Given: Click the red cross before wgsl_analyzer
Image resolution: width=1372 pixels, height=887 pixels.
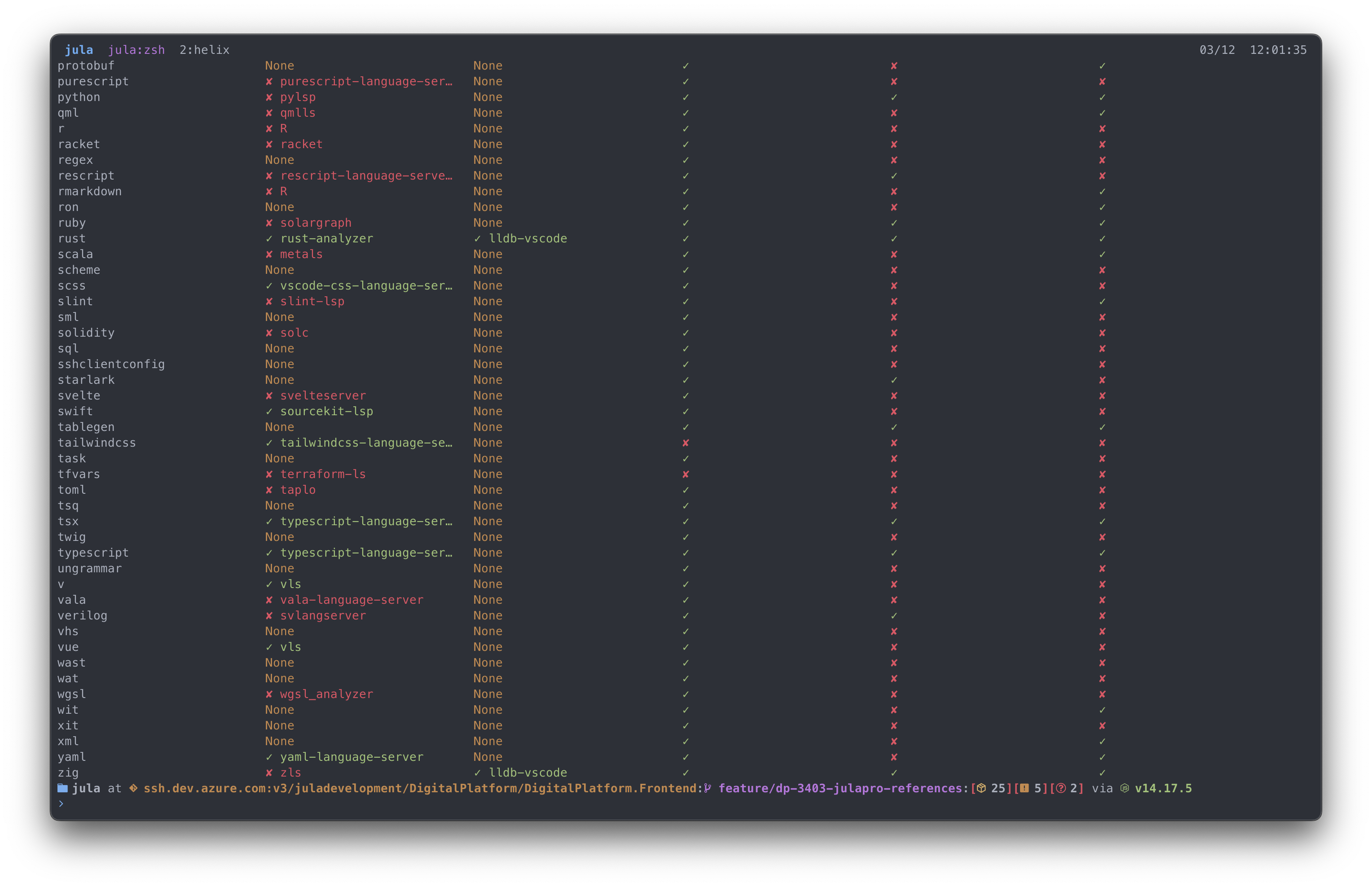Looking at the screenshot, I should coord(269,694).
